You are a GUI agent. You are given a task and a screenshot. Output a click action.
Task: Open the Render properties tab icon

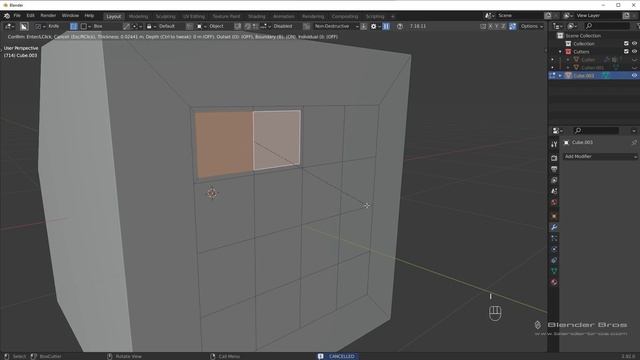click(x=554, y=158)
